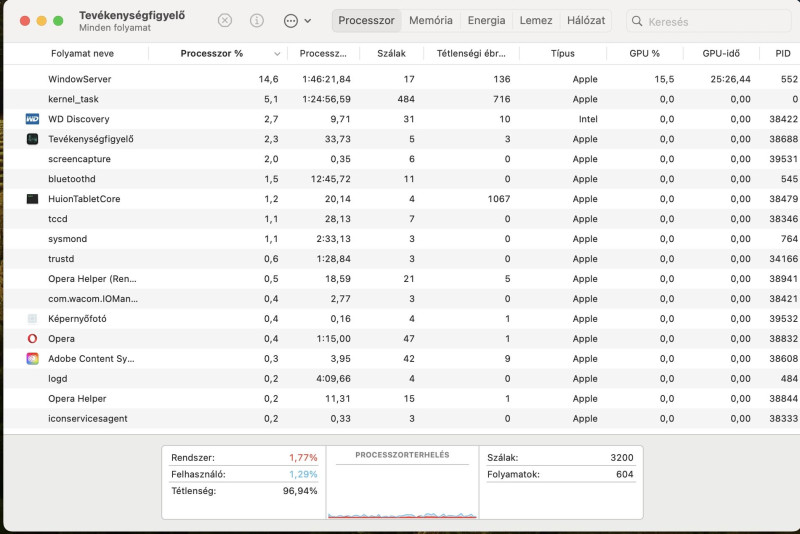The height and width of the screenshot is (534, 800).
Task: Click the WD Discovery app icon
Action: 32,119
